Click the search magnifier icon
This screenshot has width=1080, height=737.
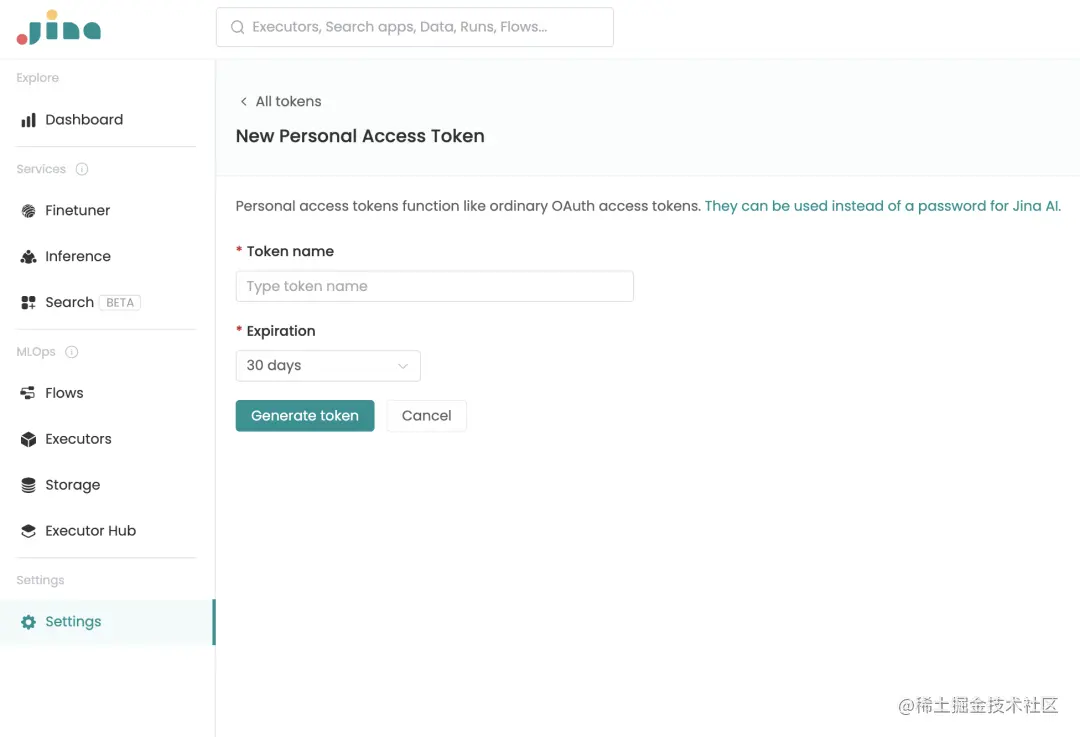click(x=238, y=28)
